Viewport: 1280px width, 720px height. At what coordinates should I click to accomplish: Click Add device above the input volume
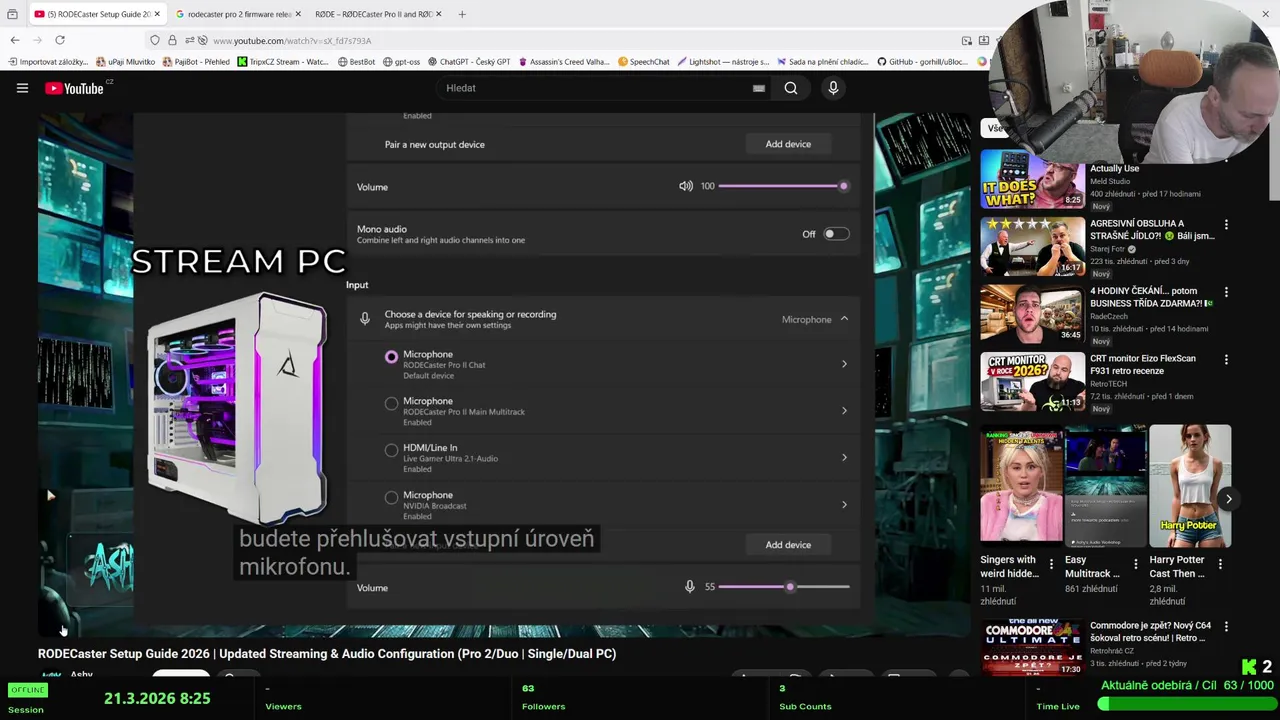tap(788, 545)
